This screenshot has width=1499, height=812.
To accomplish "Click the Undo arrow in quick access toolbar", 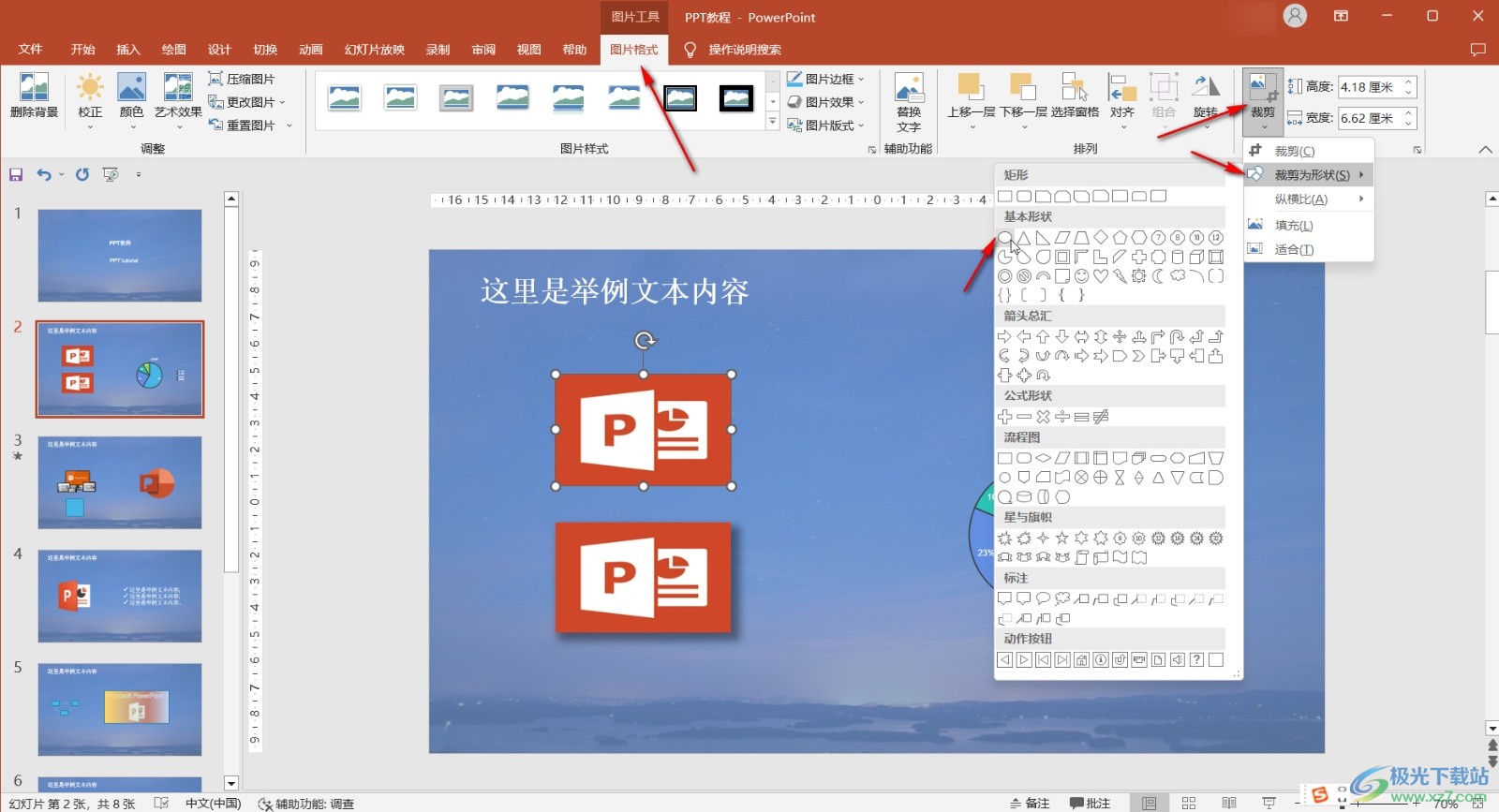I will pyautogui.click(x=44, y=174).
